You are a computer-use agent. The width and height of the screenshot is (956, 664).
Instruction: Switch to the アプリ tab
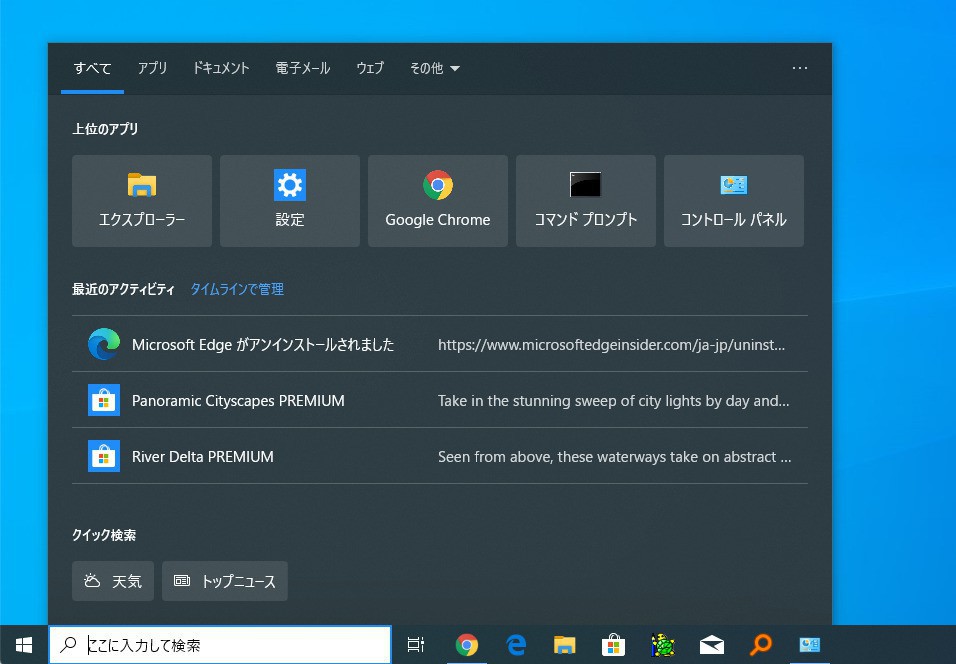click(x=152, y=68)
